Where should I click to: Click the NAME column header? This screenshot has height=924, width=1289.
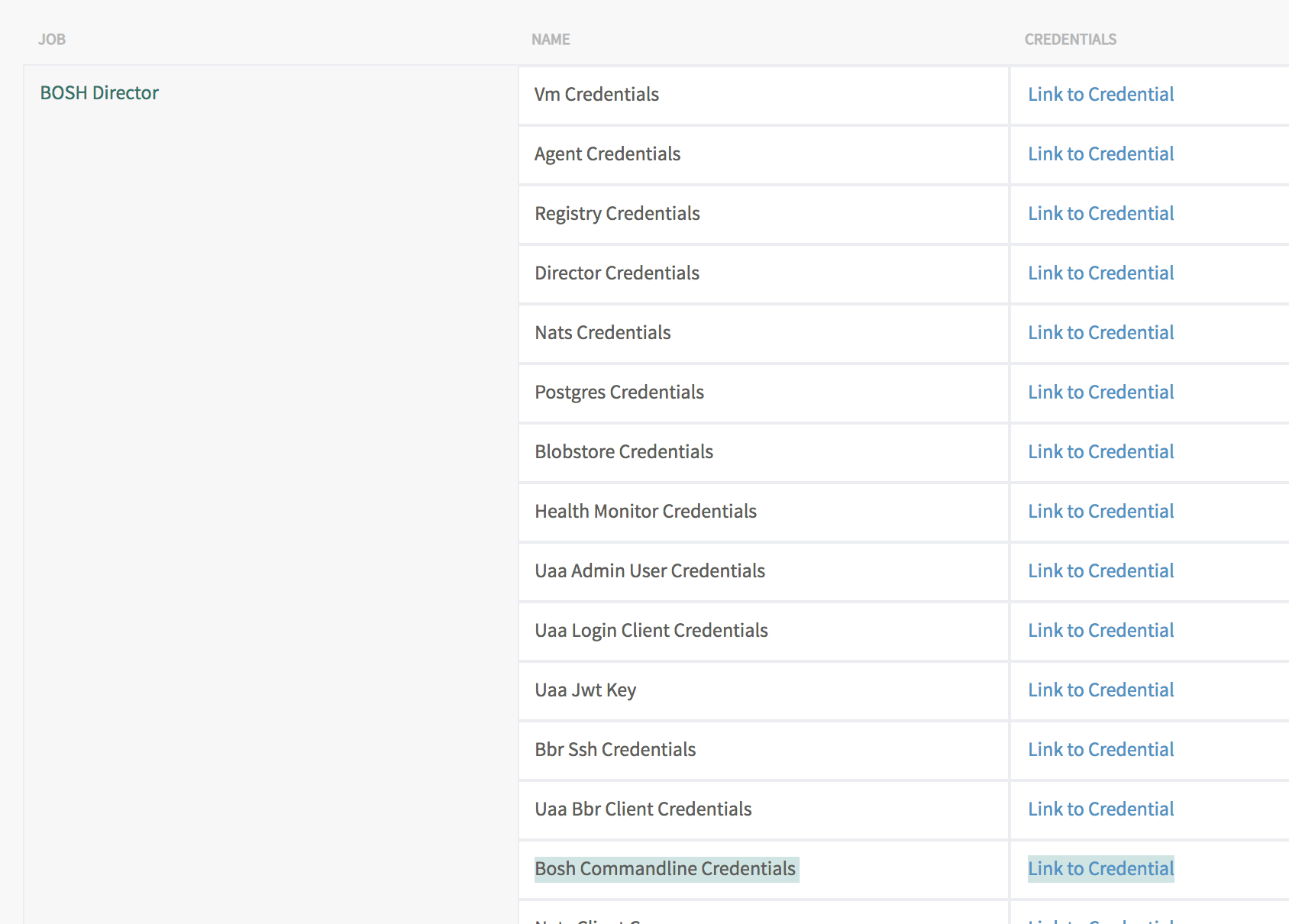tap(551, 40)
